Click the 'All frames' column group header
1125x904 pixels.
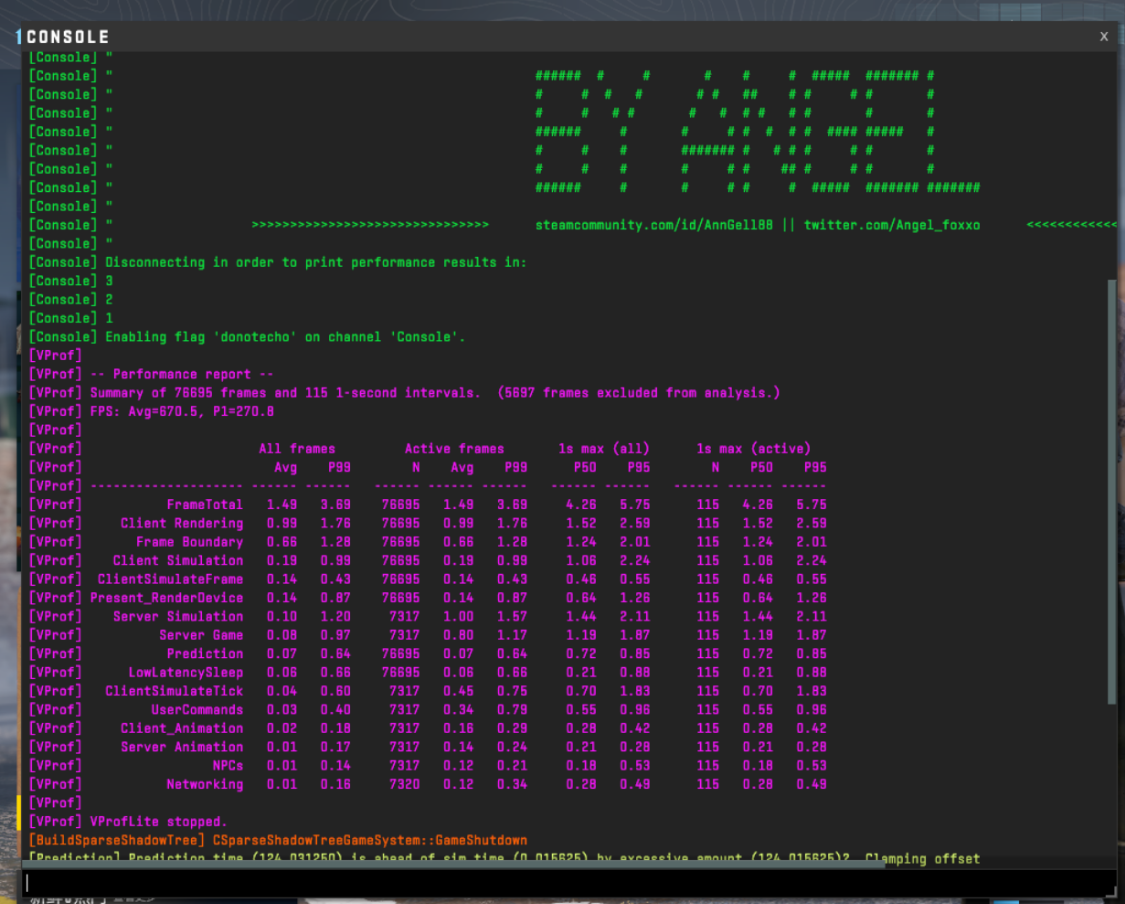tap(297, 449)
